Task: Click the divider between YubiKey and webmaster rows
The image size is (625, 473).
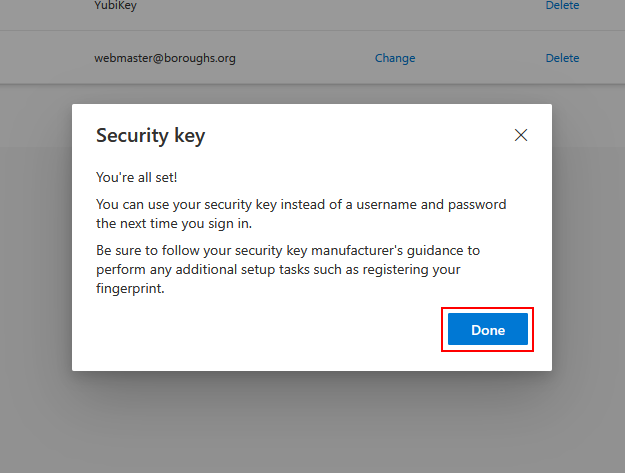Action: pyautogui.click(x=312, y=31)
